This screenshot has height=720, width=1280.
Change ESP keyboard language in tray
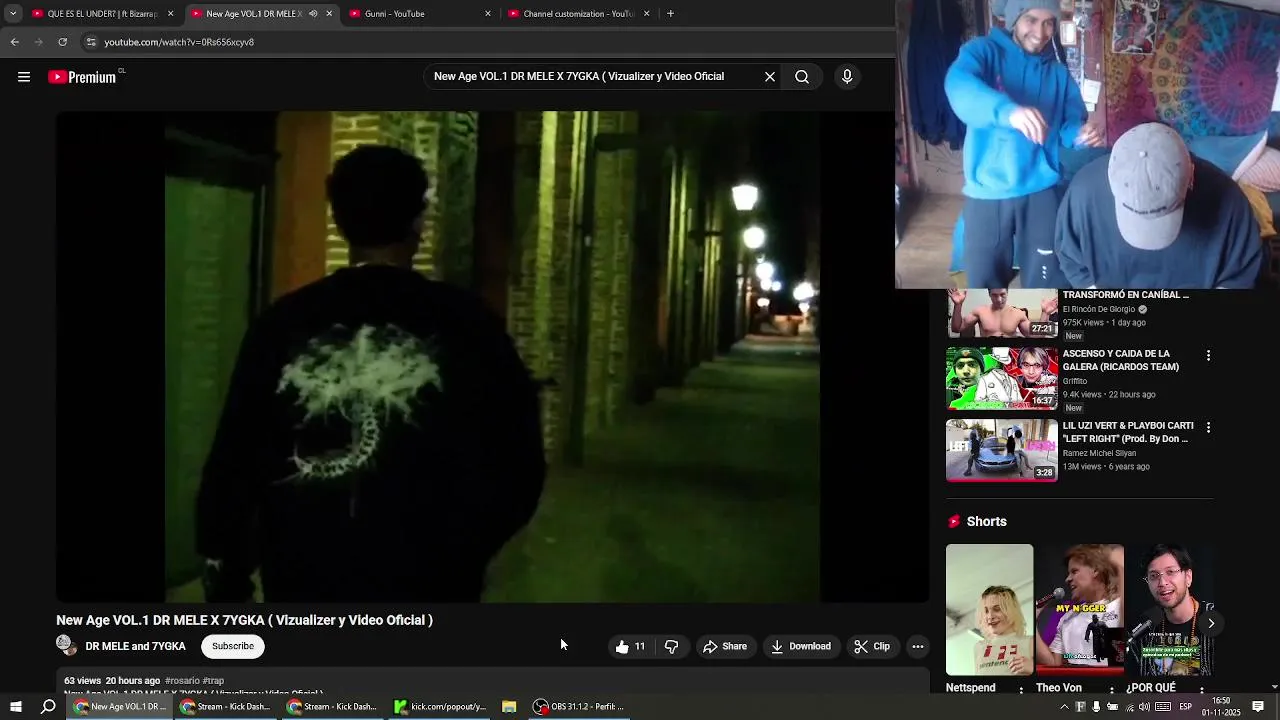1186,707
